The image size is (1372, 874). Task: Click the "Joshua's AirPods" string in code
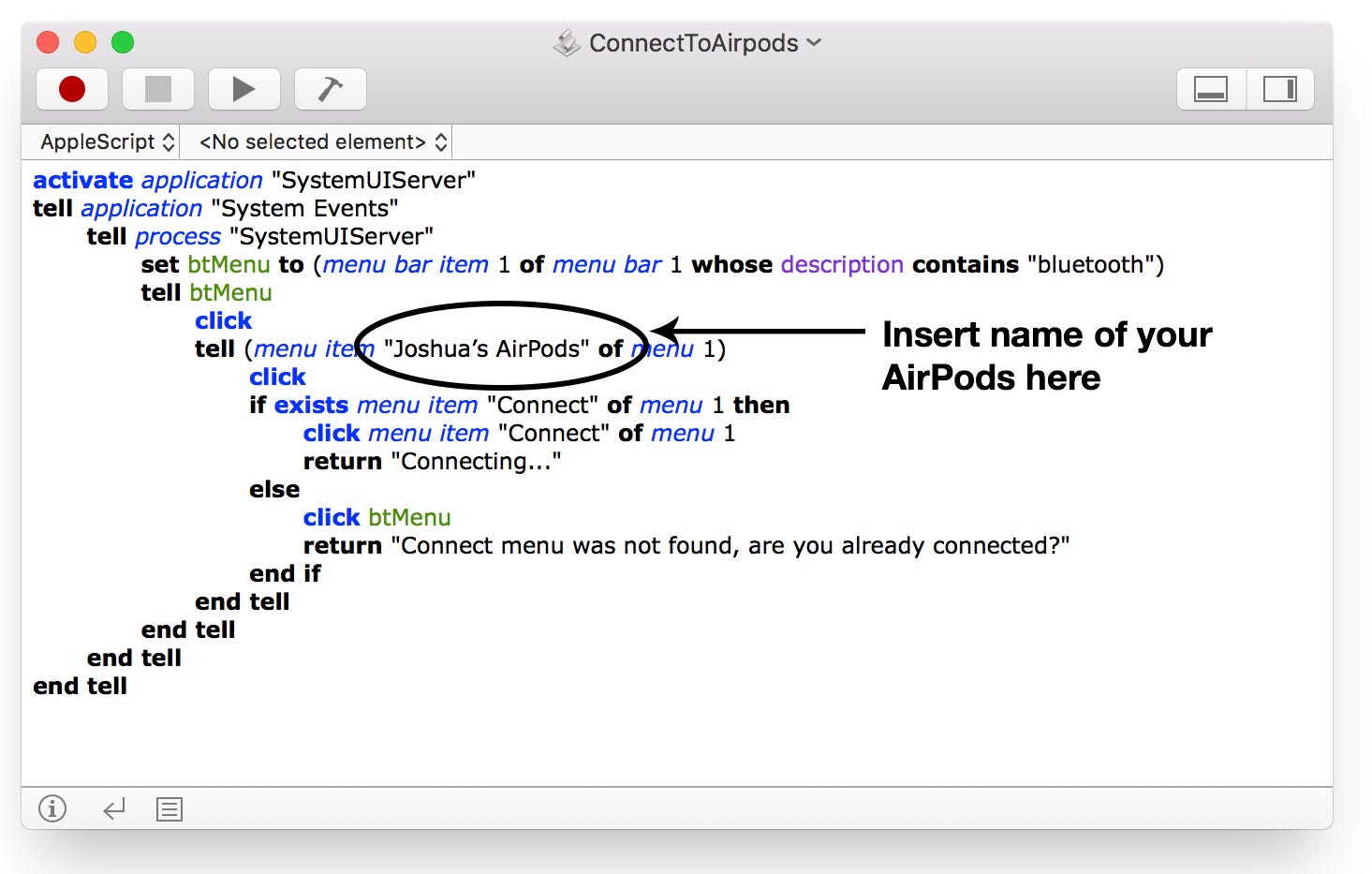(487, 348)
